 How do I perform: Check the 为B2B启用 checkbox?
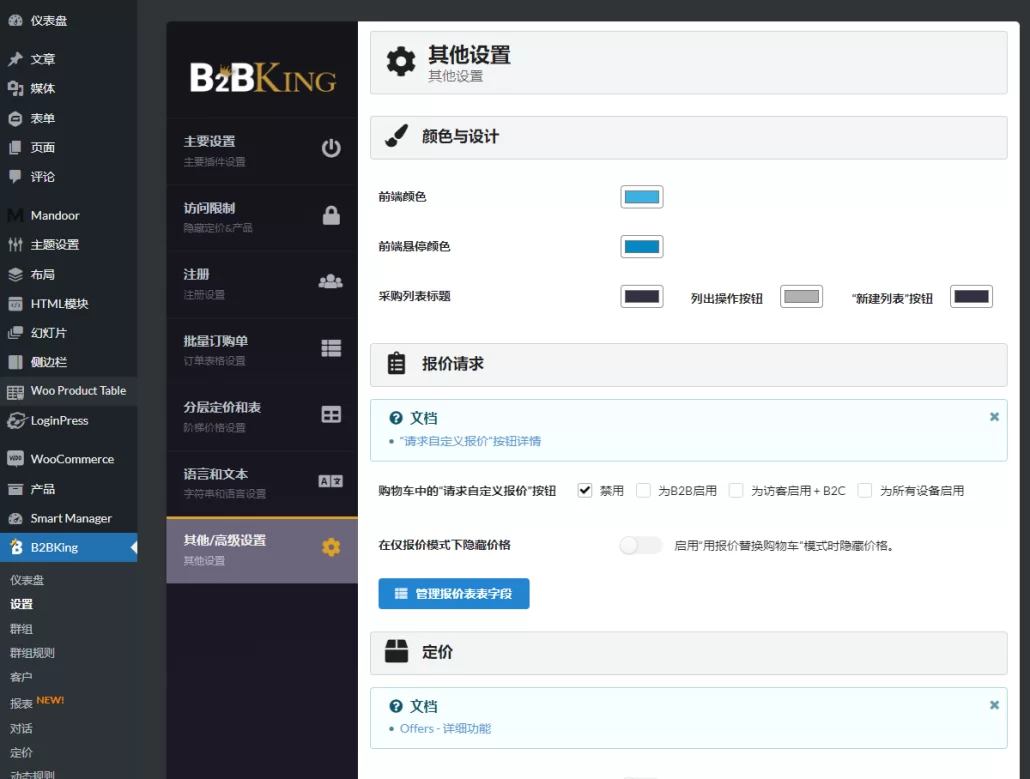643,490
